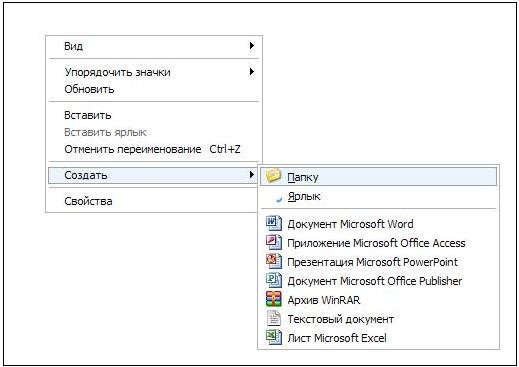Open Свойства from the context menu
519x367 pixels.
coord(154,201)
